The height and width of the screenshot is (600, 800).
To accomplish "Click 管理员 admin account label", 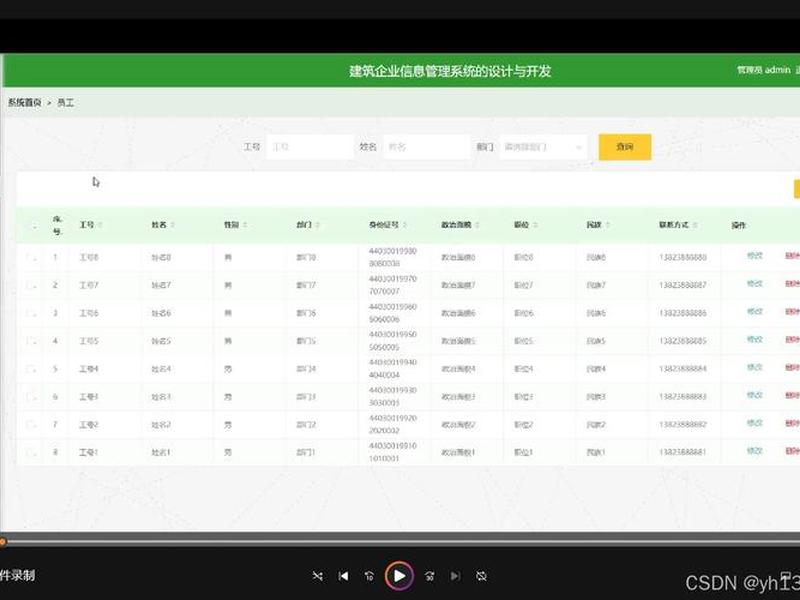I will click(x=763, y=70).
